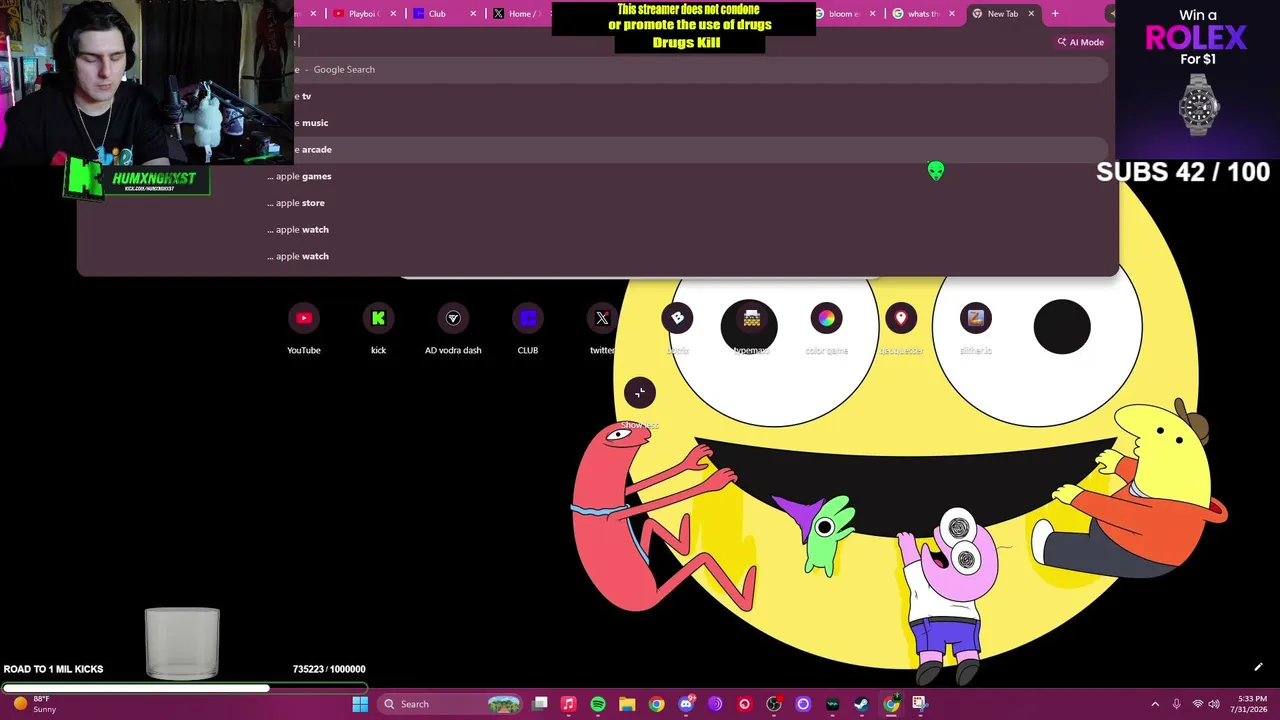Screen dimensions: 1280x720
Task: Open a new browser tab
Action: (1055, 14)
